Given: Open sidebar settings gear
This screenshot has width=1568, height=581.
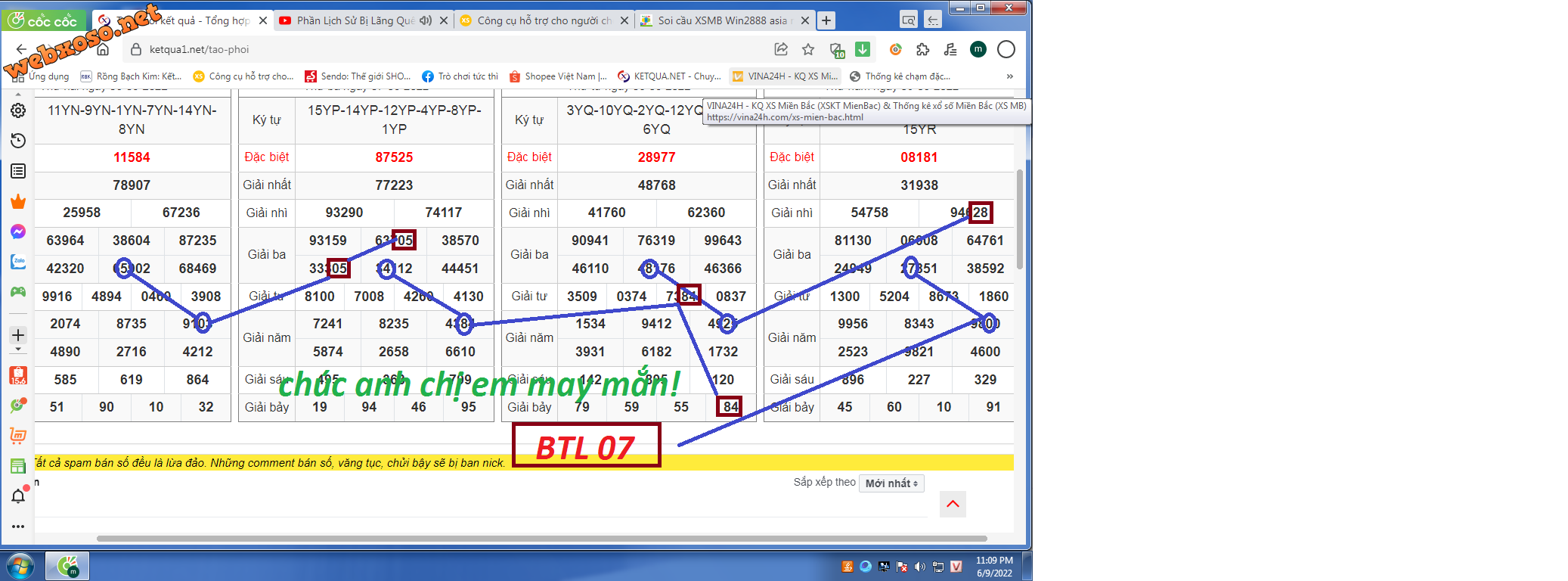Looking at the screenshot, I should click(18, 110).
